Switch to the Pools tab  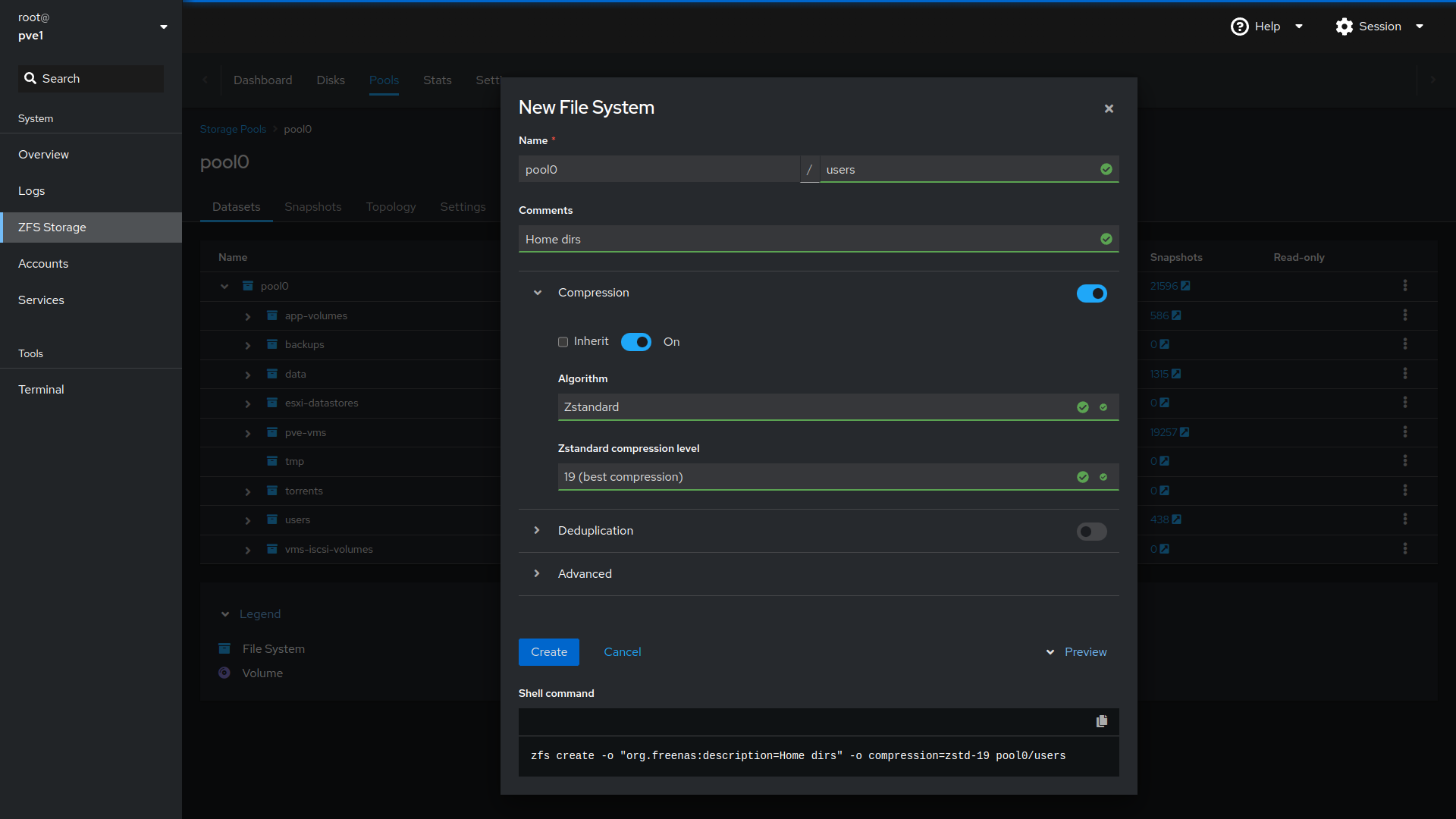pos(384,80)
